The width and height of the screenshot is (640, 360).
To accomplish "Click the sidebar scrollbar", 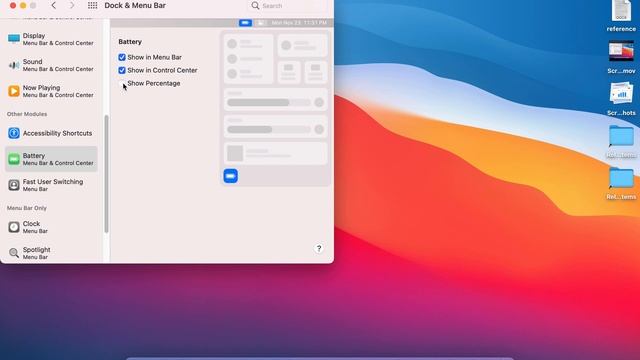I will click(107, 173).
